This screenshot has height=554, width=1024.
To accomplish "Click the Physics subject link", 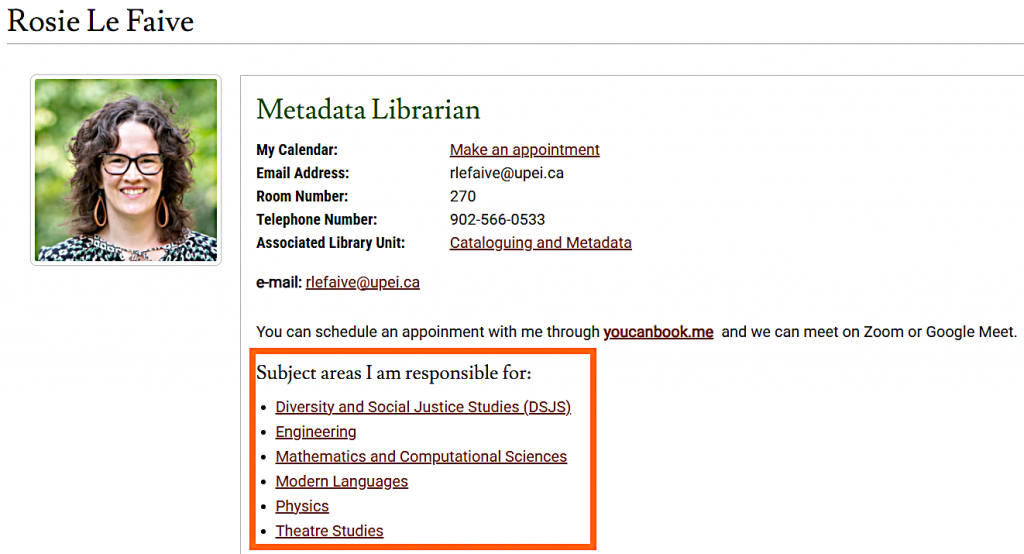I will click(x=302, y=506).
